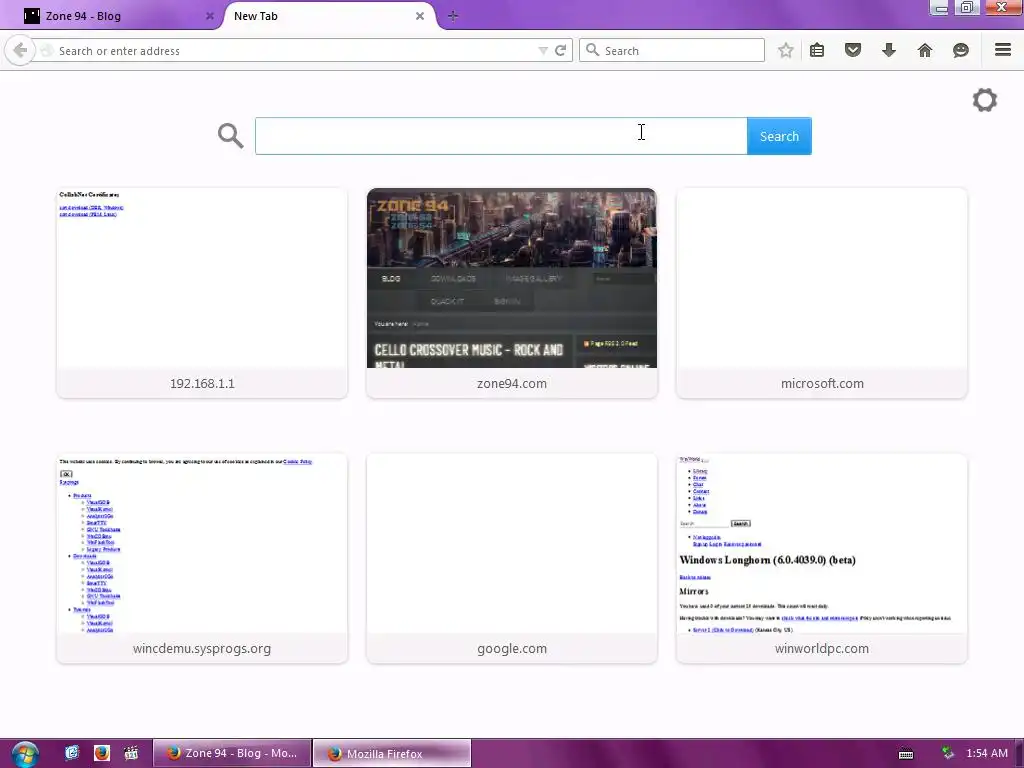Launch pinned Firefox icon in taskbar
The height and width of the screenshot is (768, 1024).
point(102,753)
